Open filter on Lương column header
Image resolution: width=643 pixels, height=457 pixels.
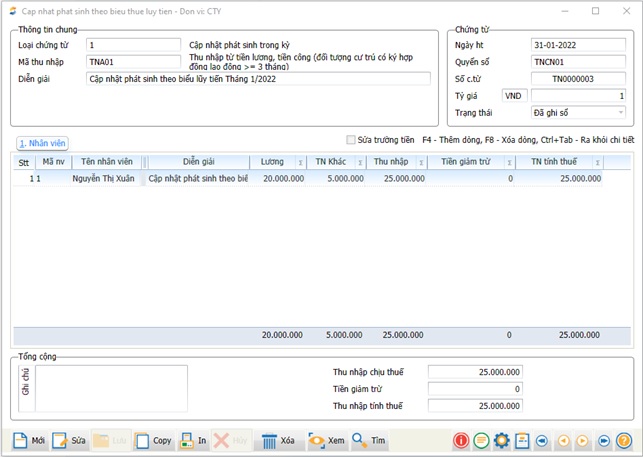pyautogui.click(x=300, y=162)
